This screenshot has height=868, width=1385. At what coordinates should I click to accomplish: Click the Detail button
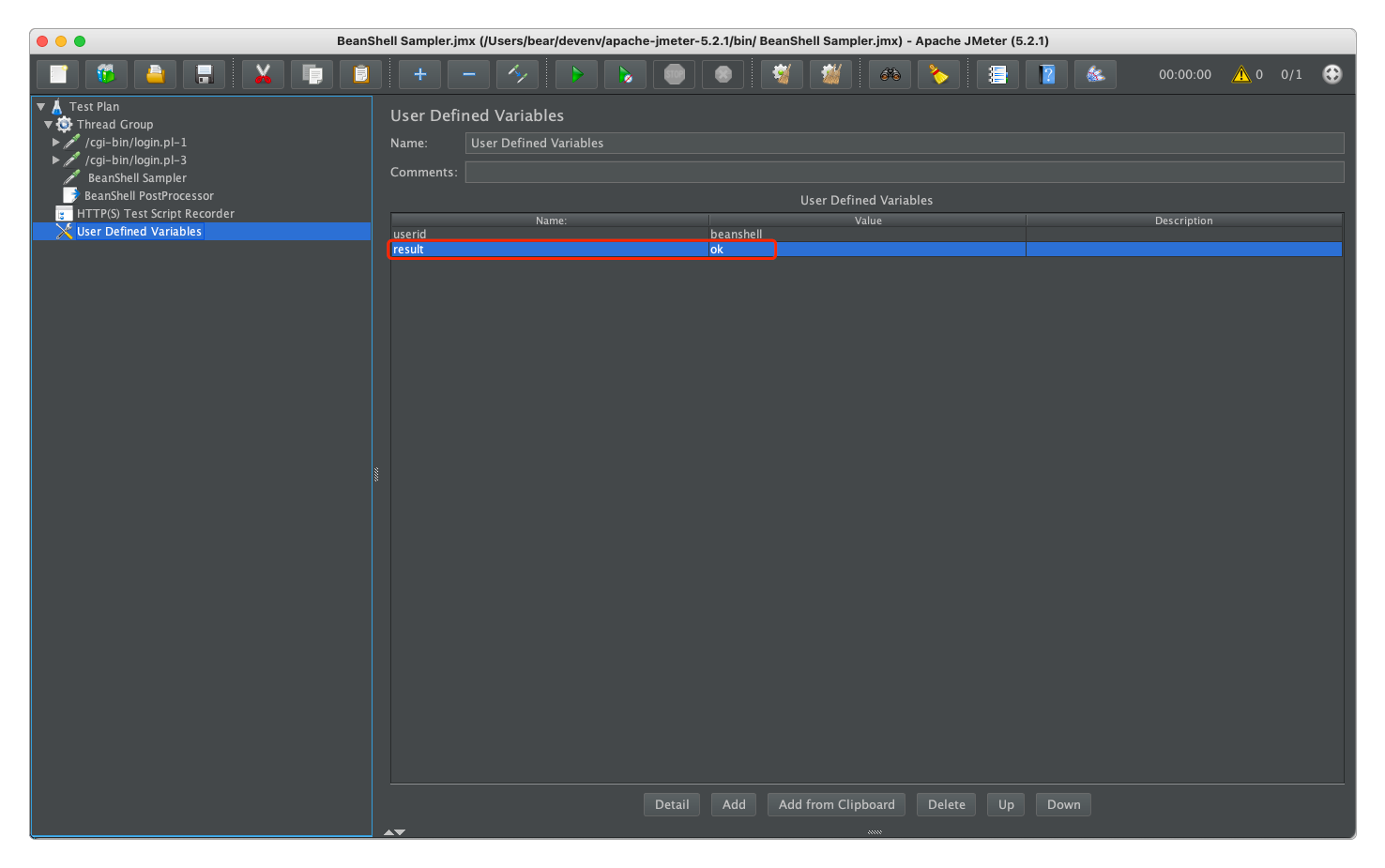pos(672,804)
